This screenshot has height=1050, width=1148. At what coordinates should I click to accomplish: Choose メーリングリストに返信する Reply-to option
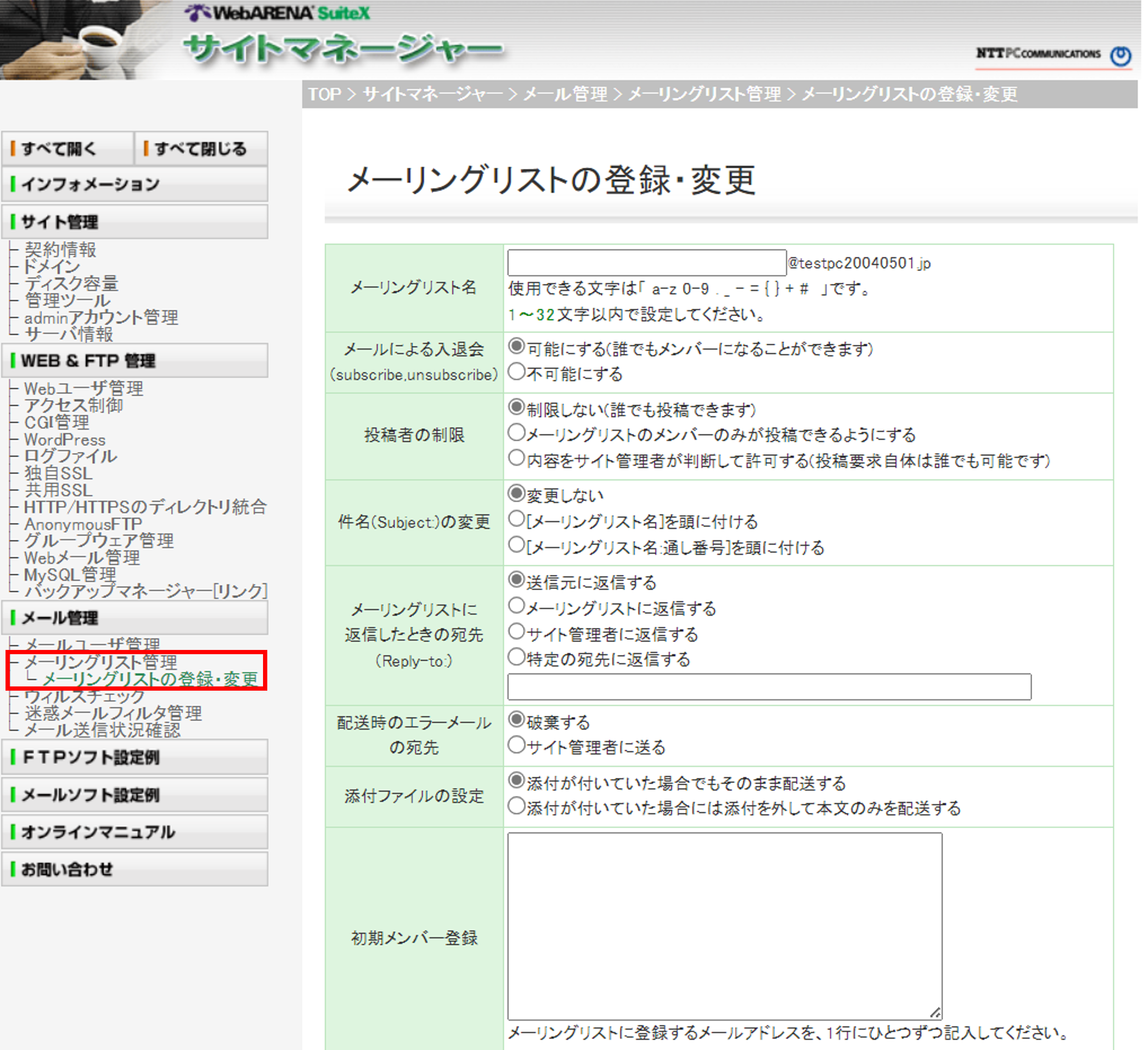coord(516,606)
